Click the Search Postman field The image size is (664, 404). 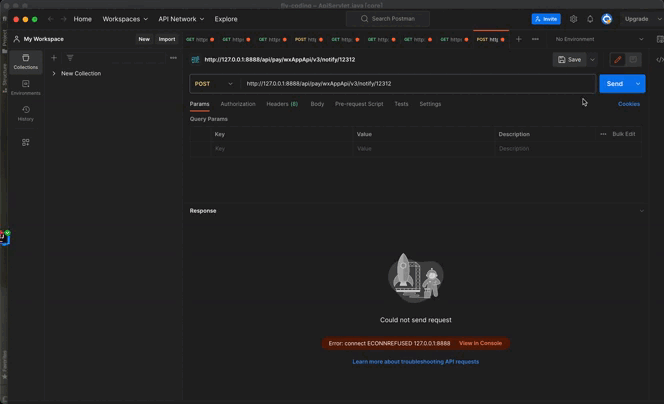[388, 19]
